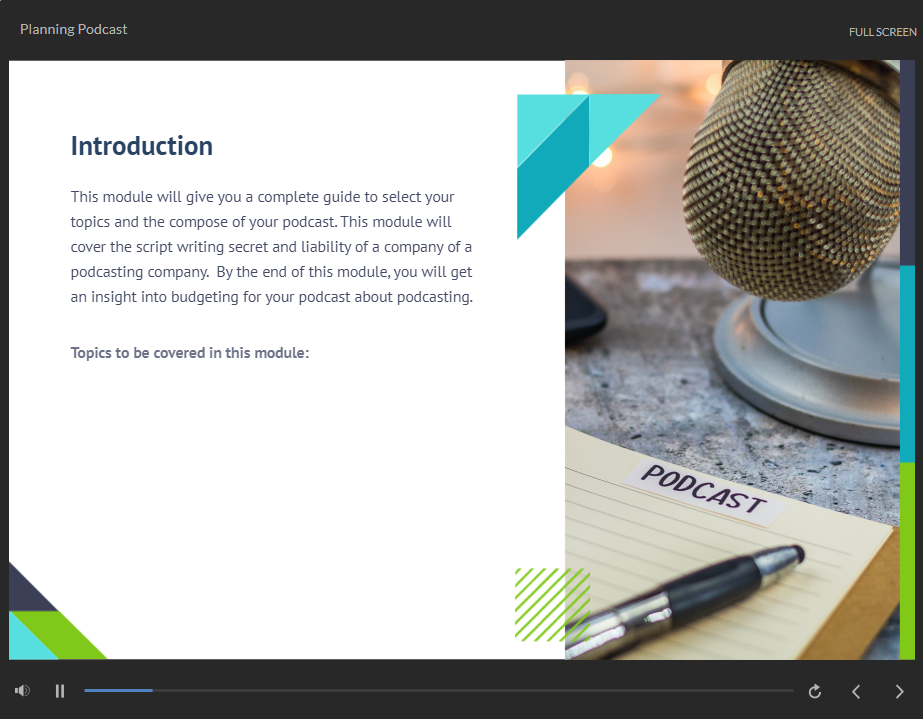Click "Topics to be covered in this module" text
Image resolution: width=923 pixels, height=719 pixels.
coord(190,353)
